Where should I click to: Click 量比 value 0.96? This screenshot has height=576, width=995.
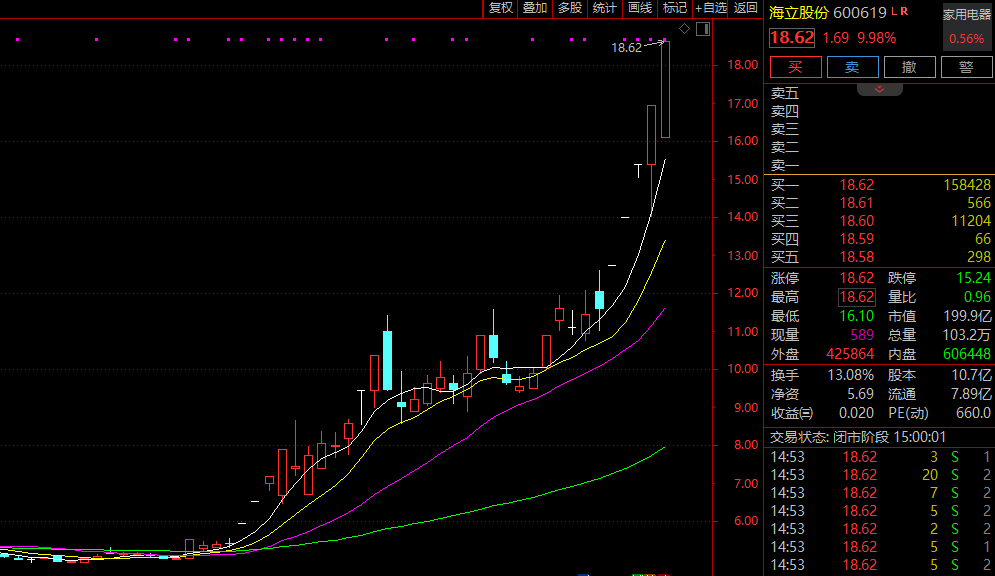(977, 297)
